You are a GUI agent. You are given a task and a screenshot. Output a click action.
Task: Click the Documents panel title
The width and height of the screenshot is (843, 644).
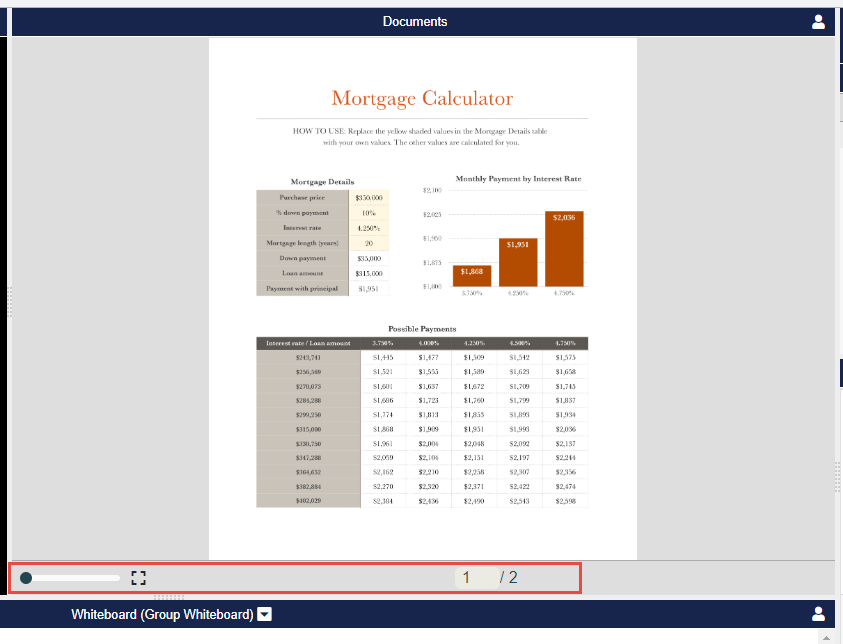(x=415, y=22)
